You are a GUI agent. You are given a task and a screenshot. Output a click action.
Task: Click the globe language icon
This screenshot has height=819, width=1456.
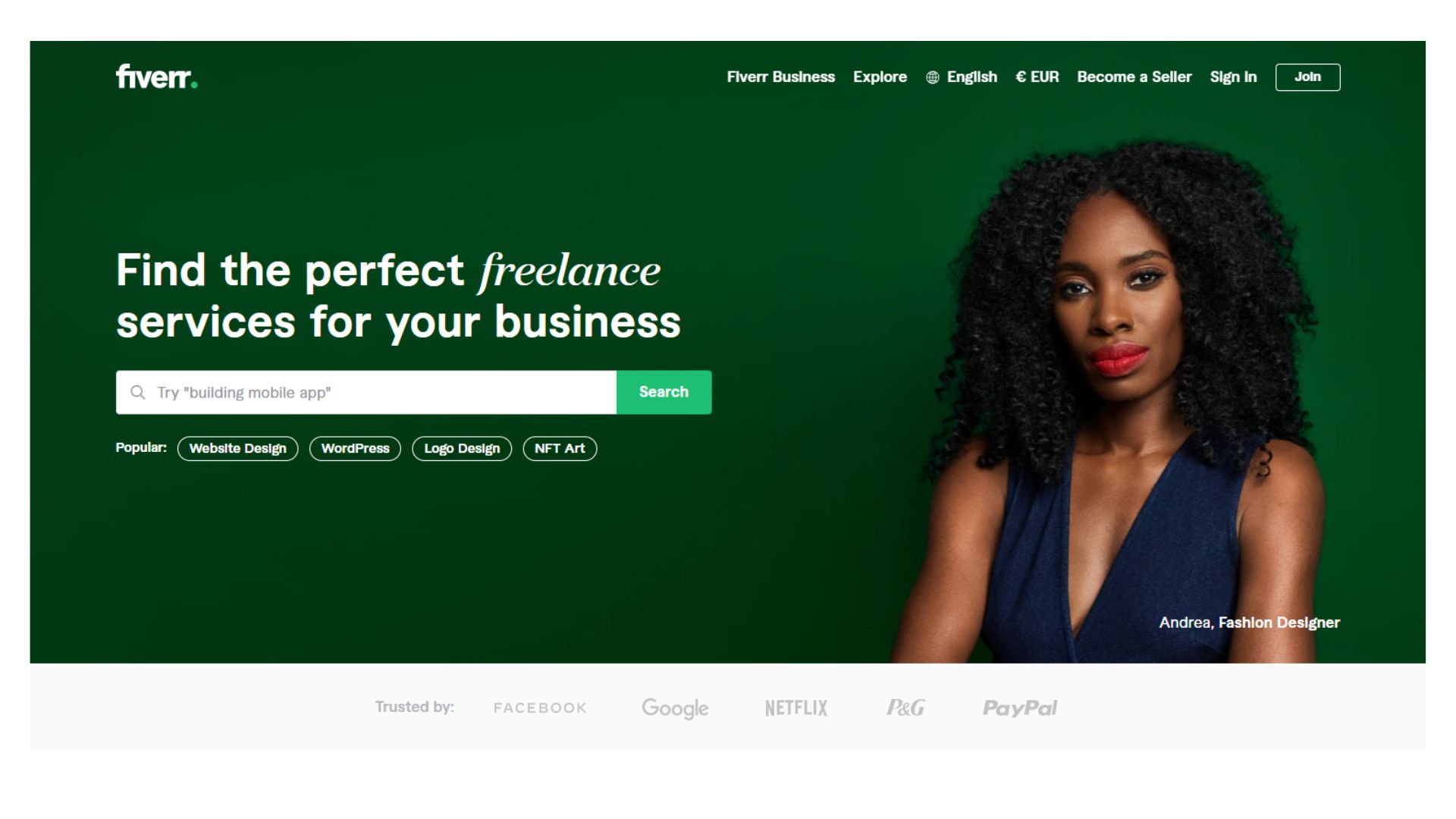point(933,77)
